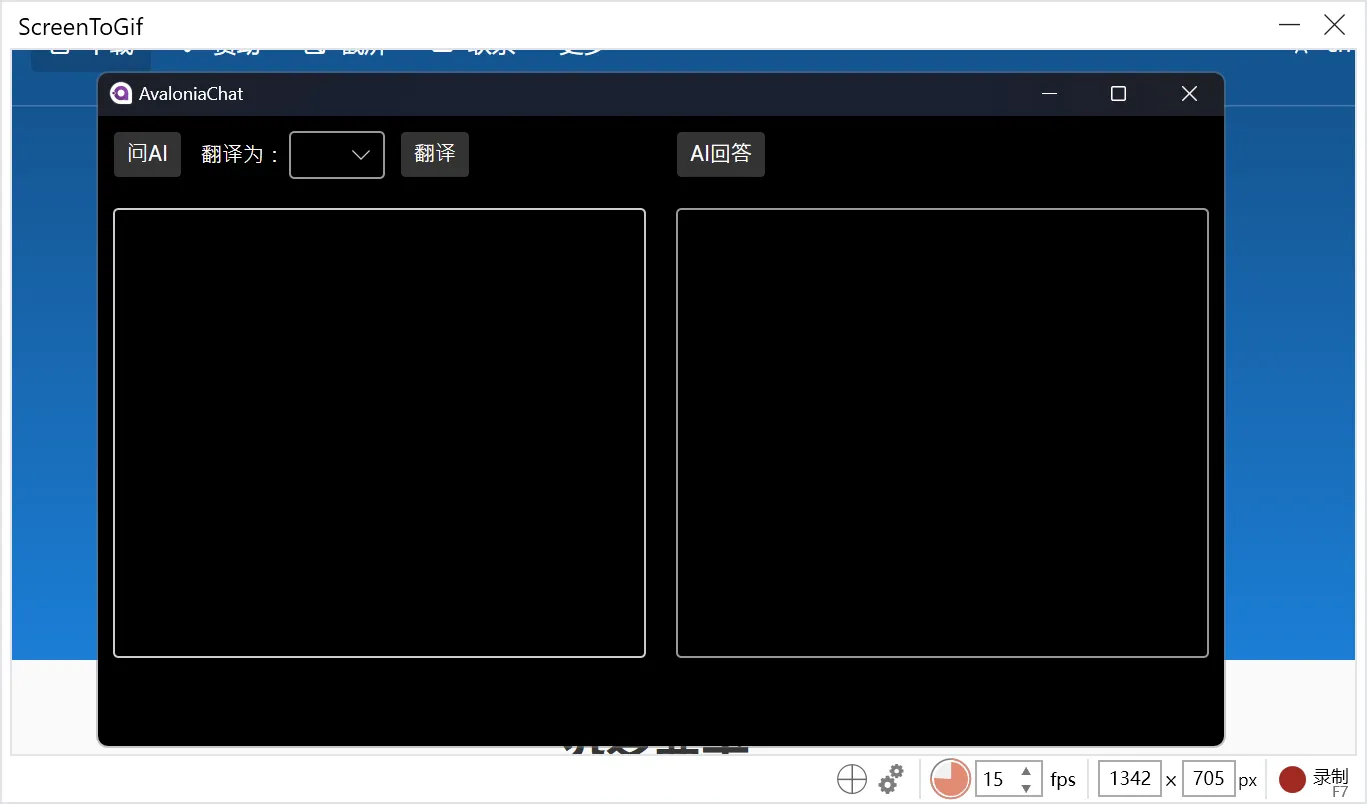The image size is (1367, 804).
Task: Open the 翻译为 language dropdown
Action: point(337,155)
